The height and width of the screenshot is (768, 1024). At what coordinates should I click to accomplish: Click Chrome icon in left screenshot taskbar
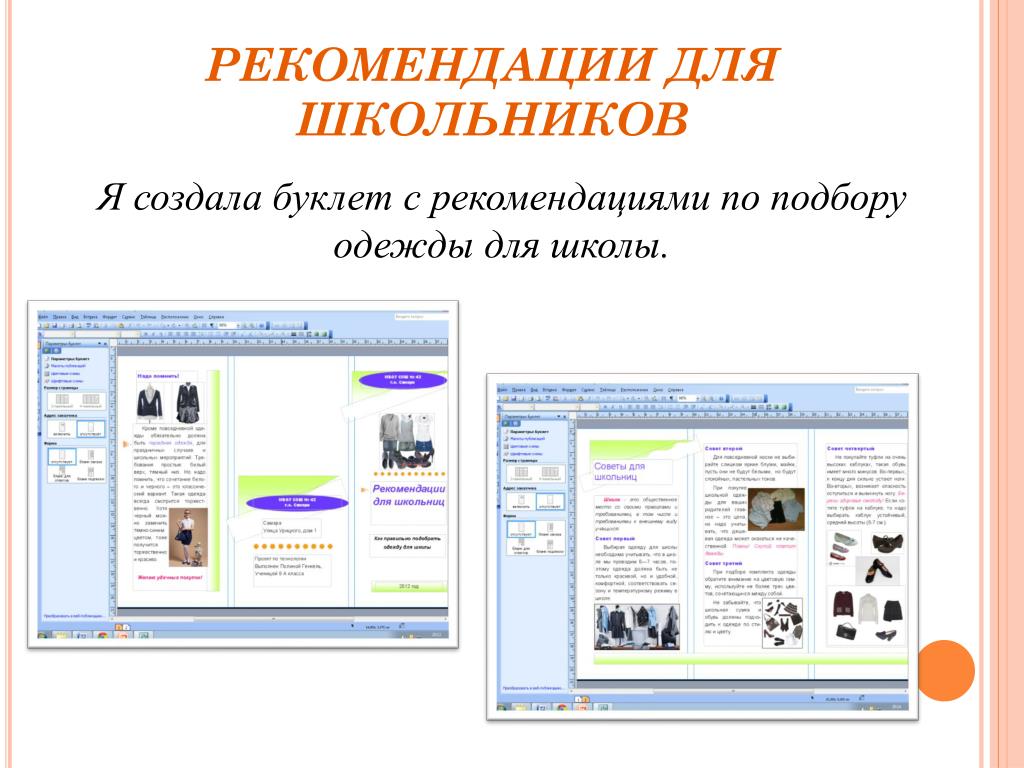pyautogui.click(x=103, y=636)
